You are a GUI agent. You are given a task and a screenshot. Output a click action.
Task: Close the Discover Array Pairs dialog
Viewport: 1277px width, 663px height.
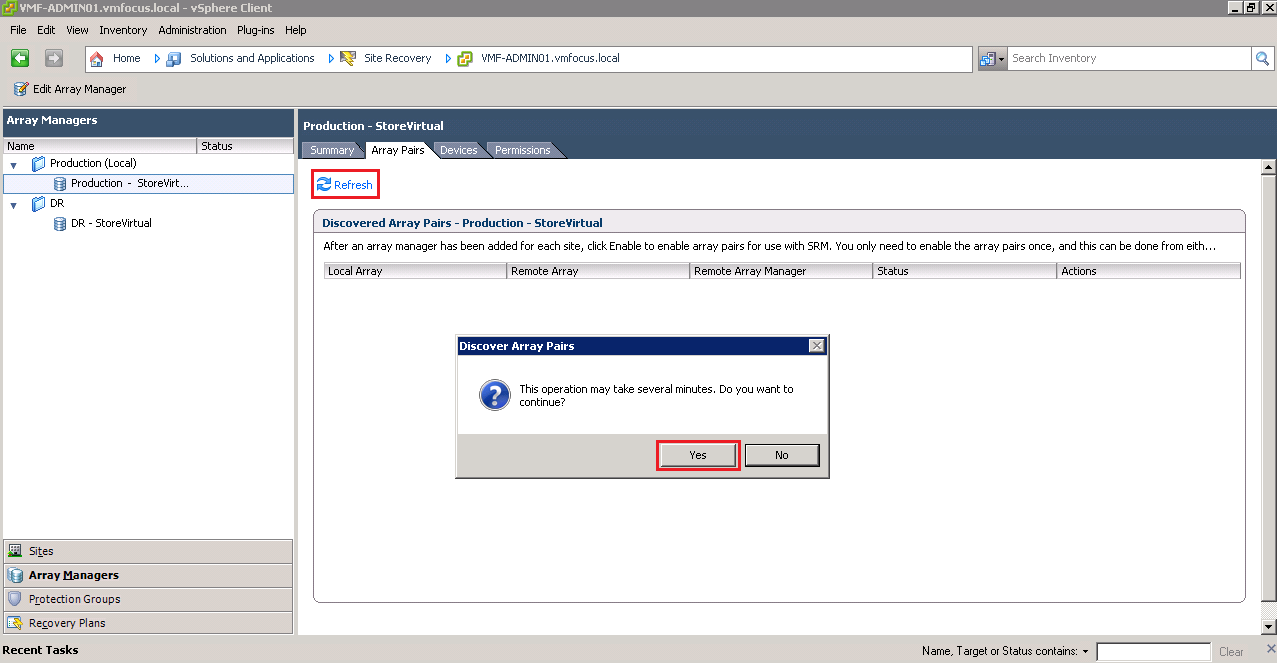(816, 346)
